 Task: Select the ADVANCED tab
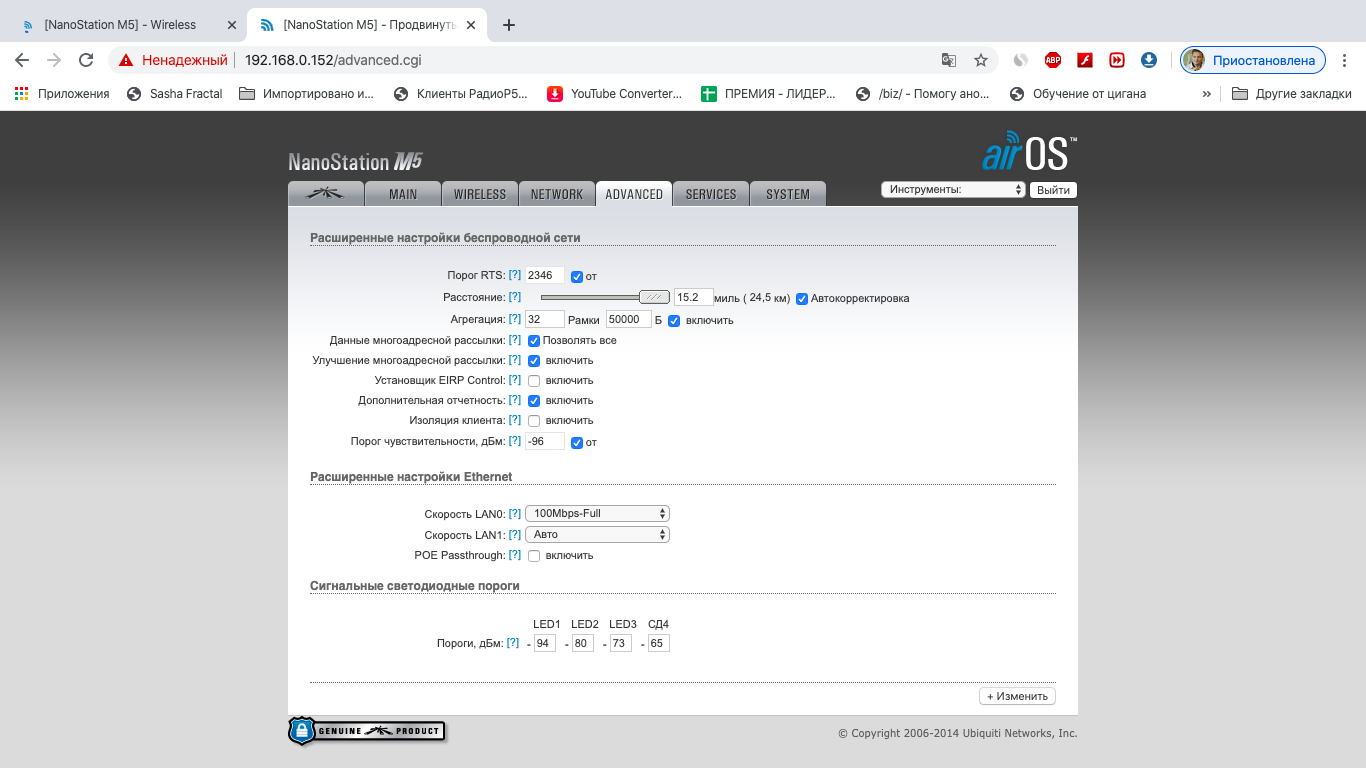click(634, 194)
